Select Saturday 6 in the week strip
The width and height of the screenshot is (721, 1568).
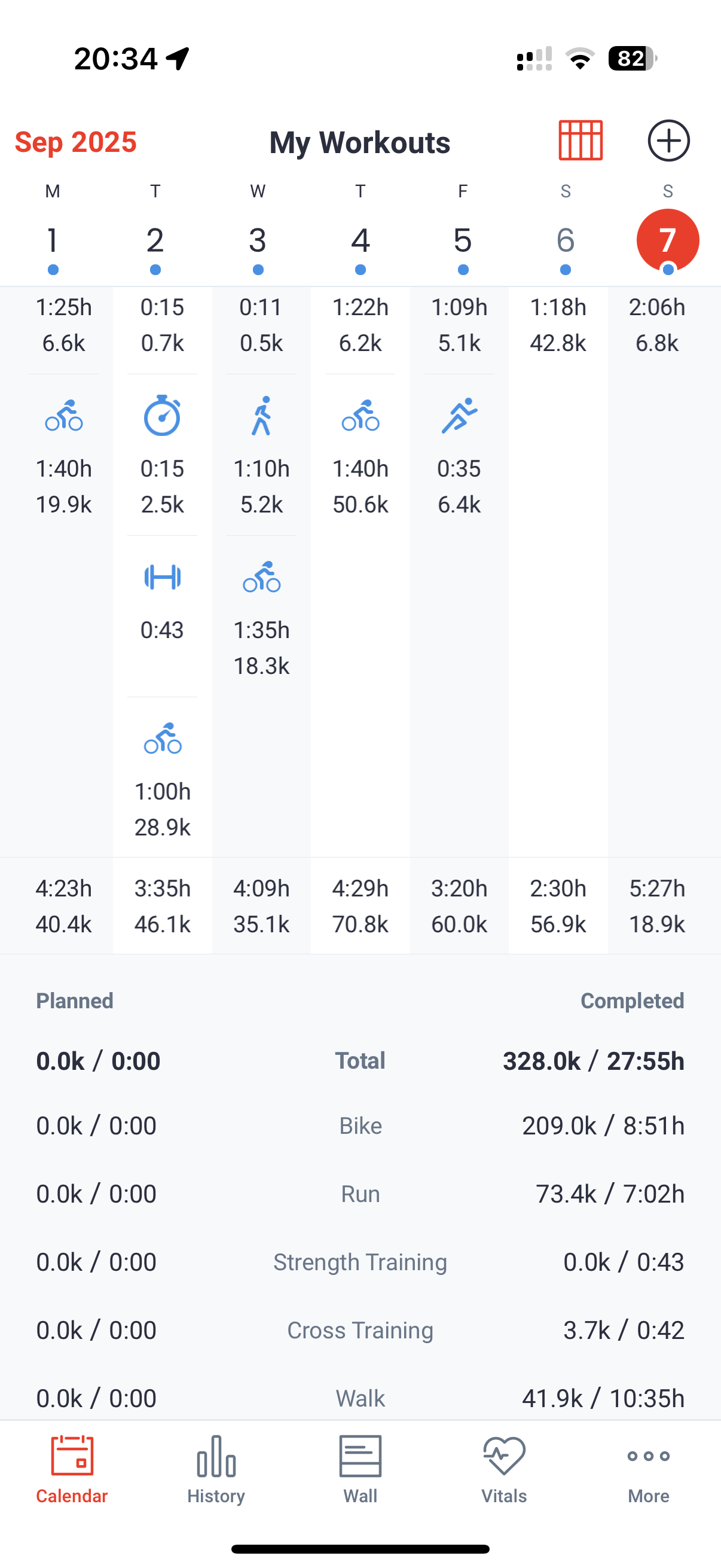click(565, 241)
